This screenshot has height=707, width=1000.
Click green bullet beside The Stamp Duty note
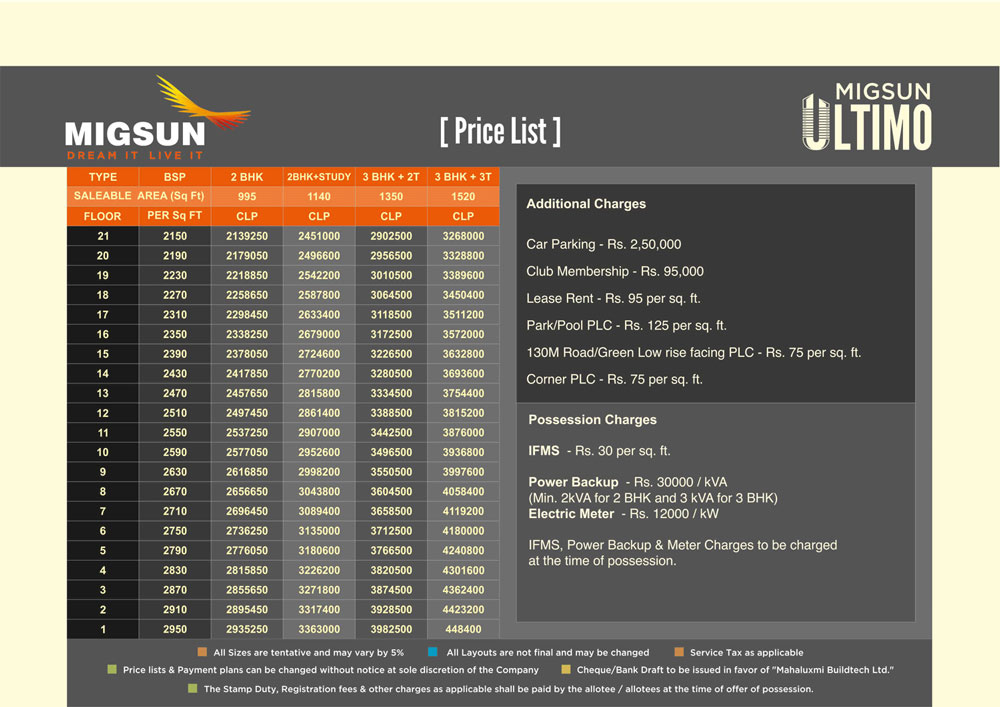tap(192, 689)
